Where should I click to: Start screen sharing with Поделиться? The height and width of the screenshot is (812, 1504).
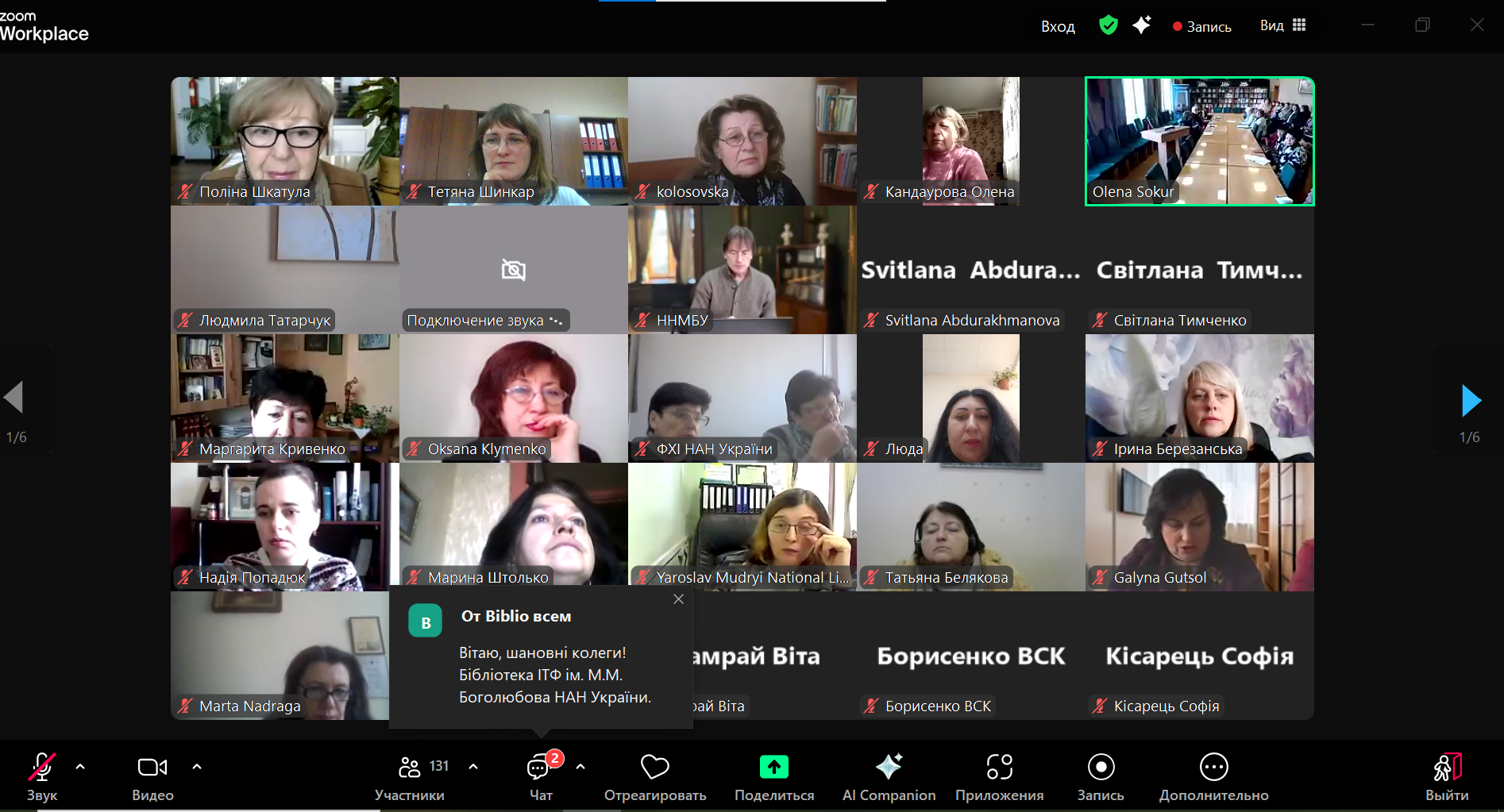(774, 777)
